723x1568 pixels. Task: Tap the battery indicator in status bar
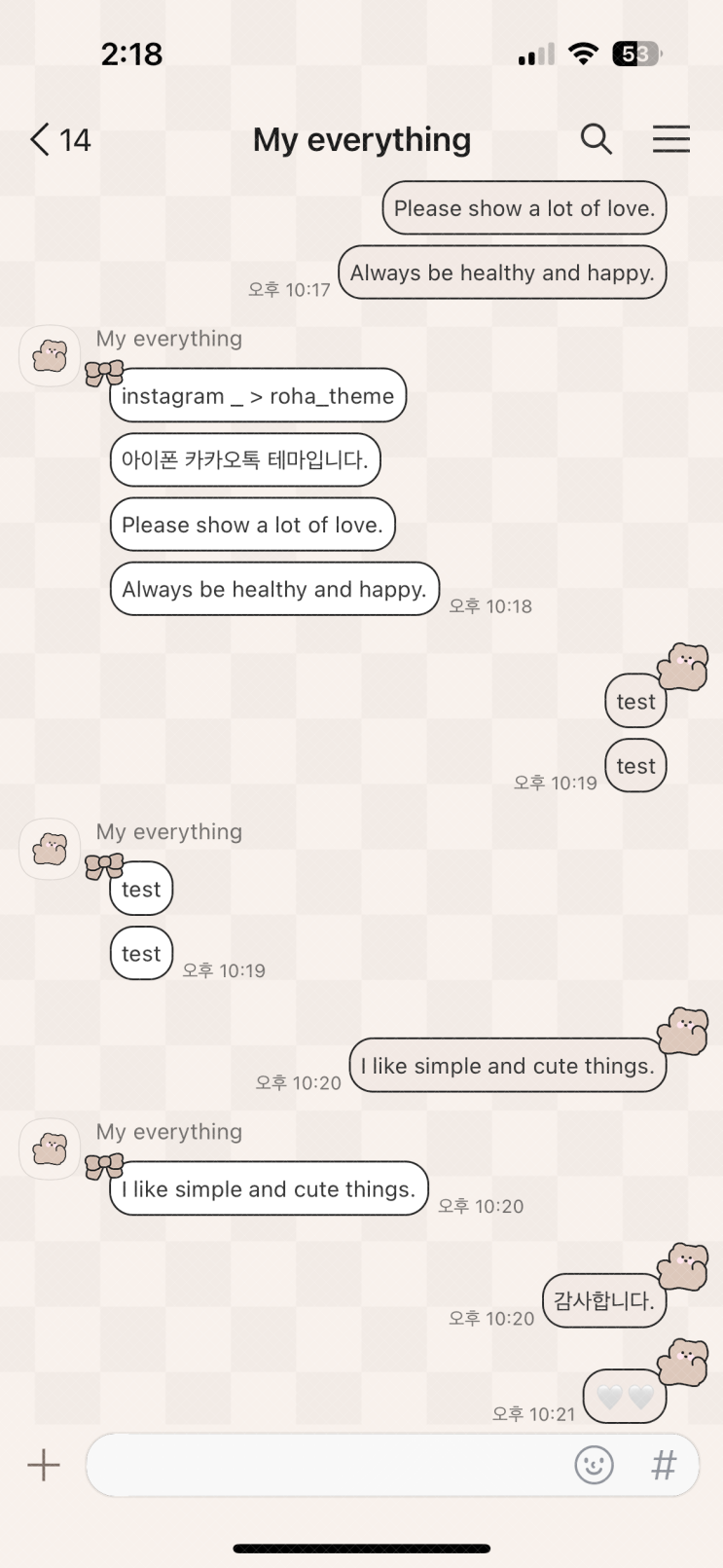(637, 55)
